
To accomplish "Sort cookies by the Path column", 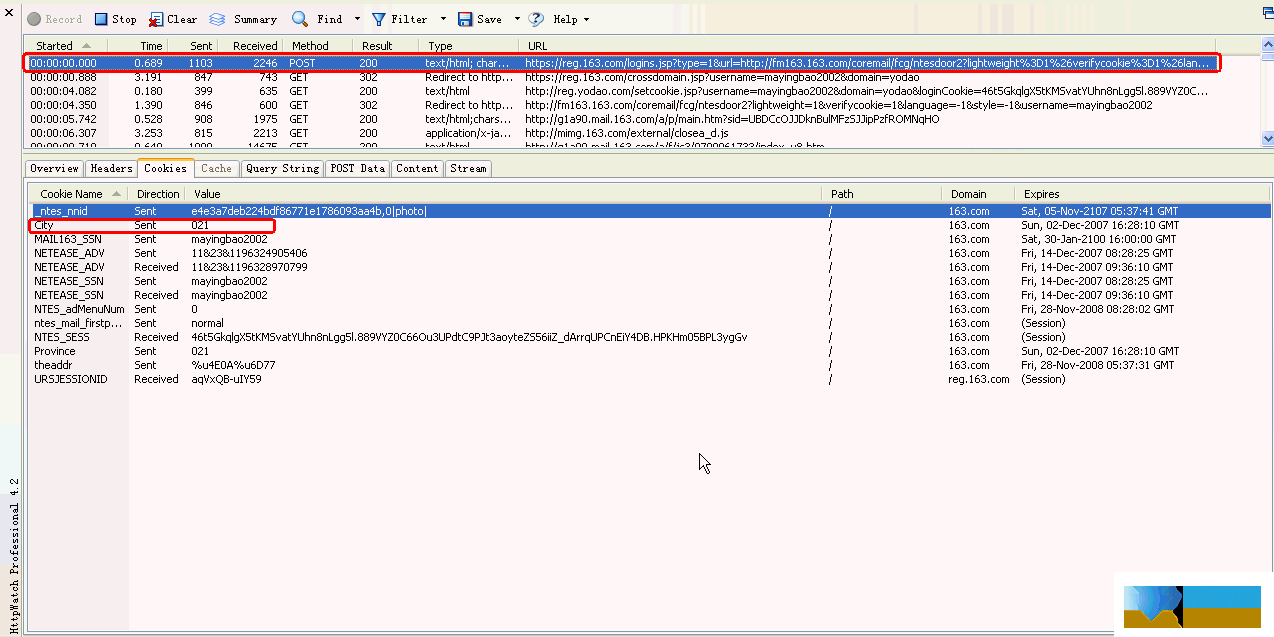I will tap(882, 194).
